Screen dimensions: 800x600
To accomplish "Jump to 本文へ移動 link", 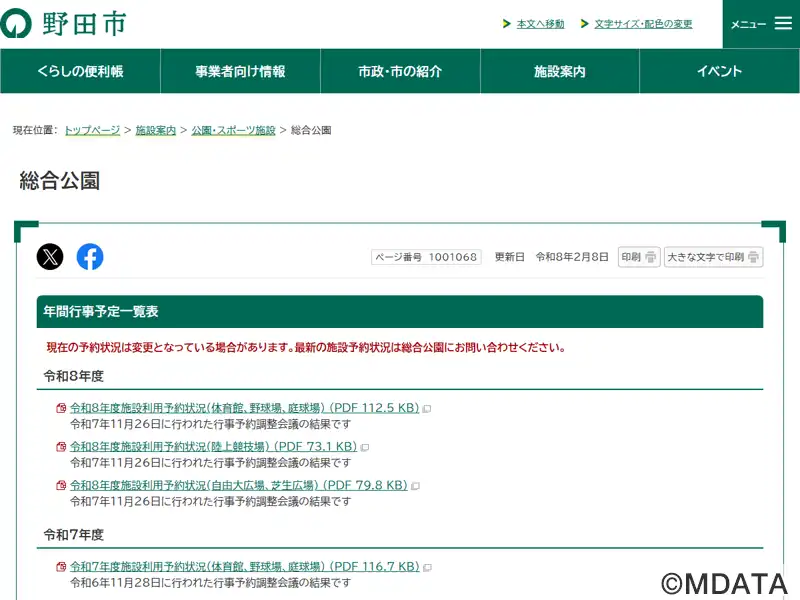I will [x=540, y=24].
